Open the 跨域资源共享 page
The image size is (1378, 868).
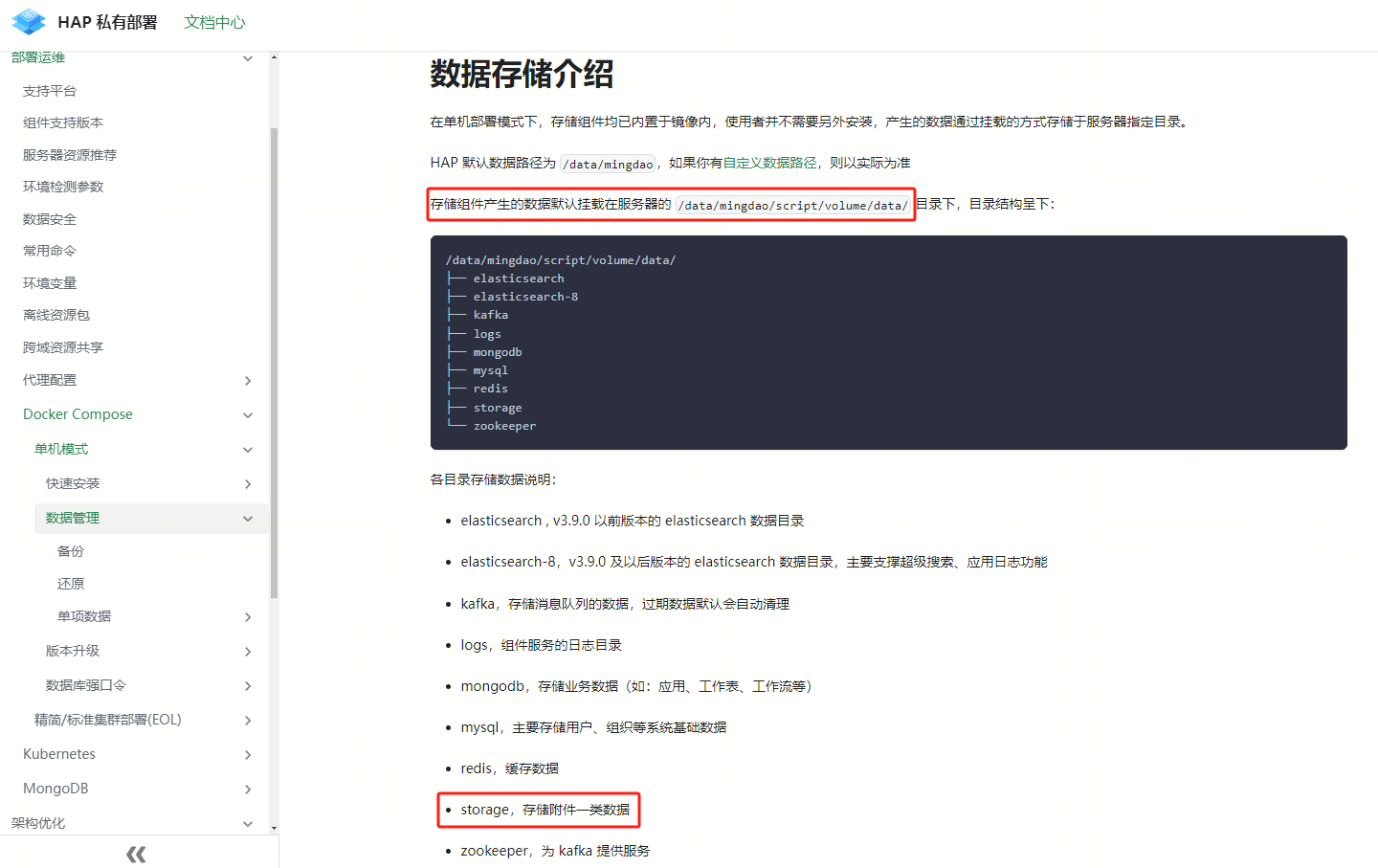tap(63, 347)
